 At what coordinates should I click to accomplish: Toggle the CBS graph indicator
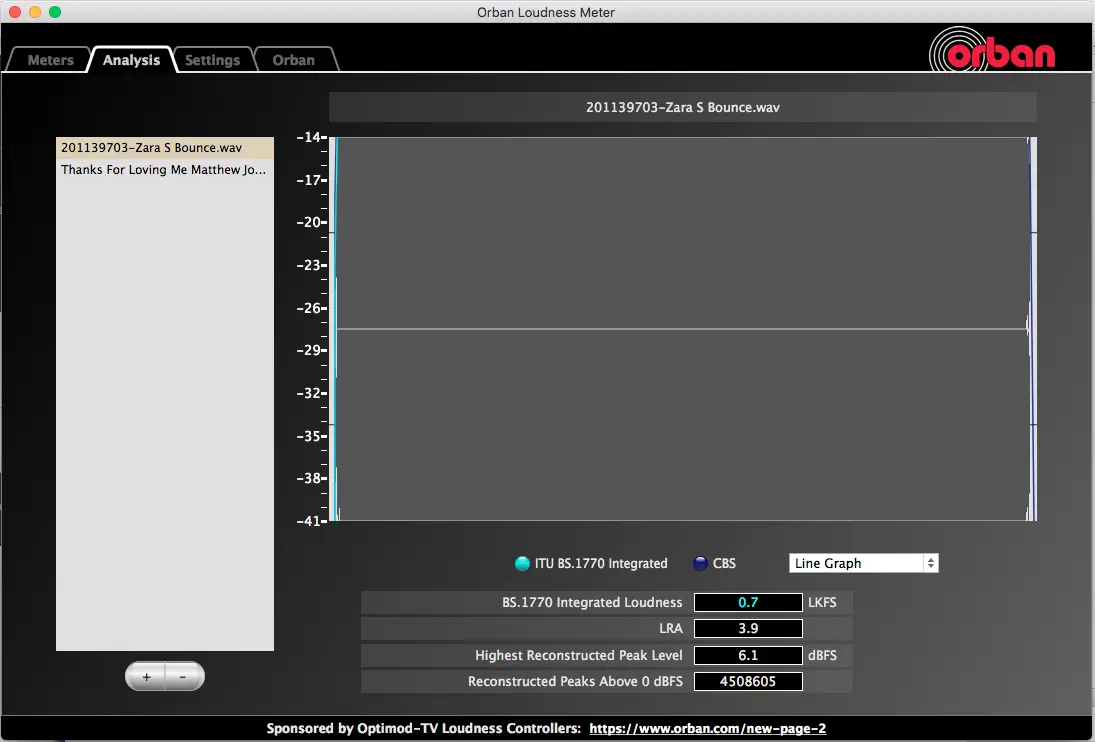click(x=700, y=564)
